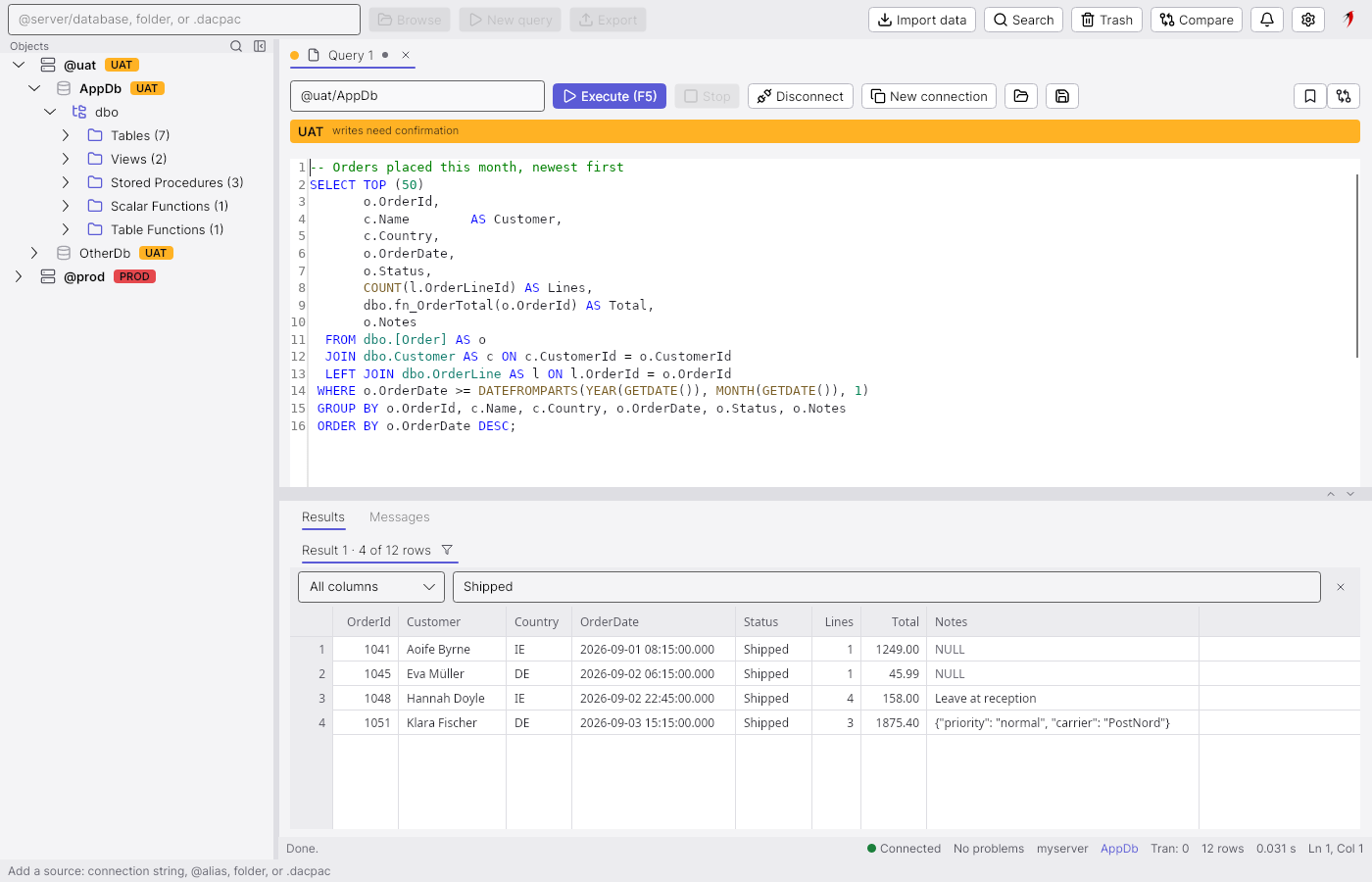Search objects with the magnifier icon
The height and width of the screenshot is (882, 1372).
coord(236,46)
